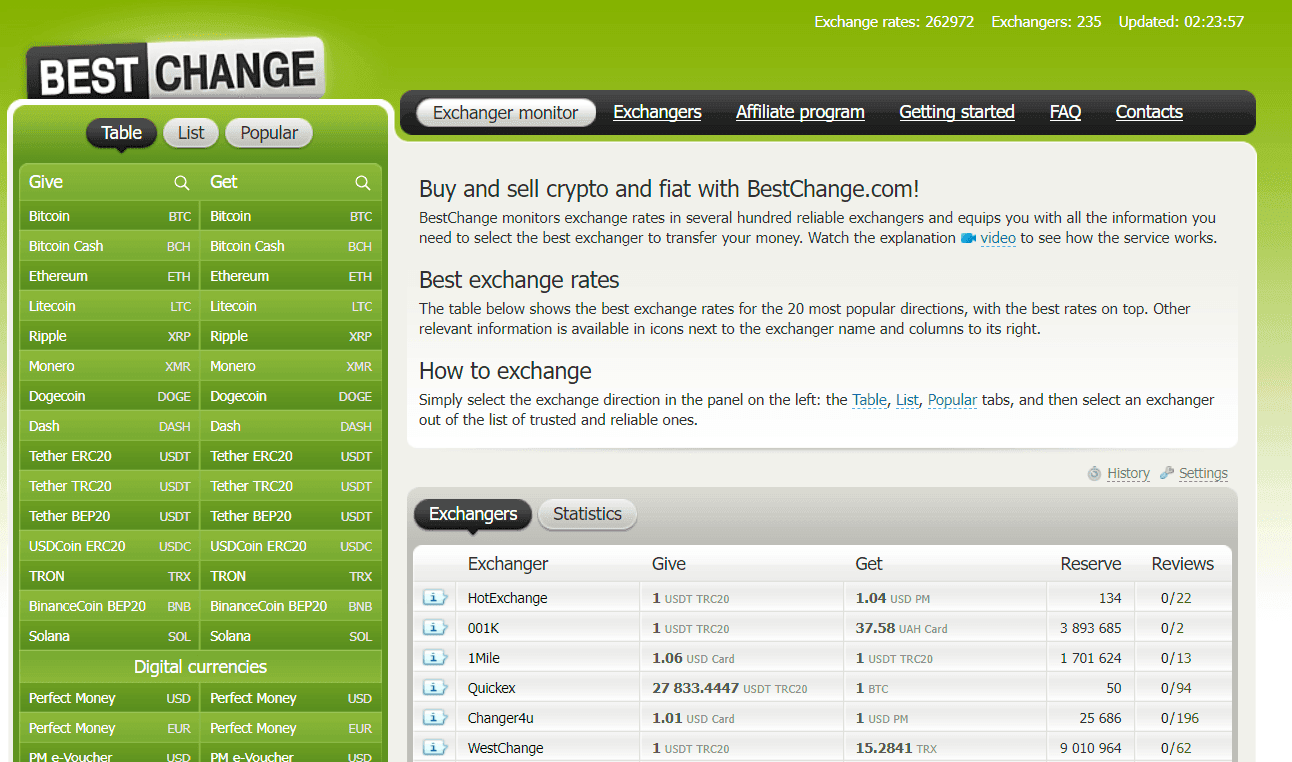1292x762 pixels.
Task: Click the info icon for Changer4u
Action: 435,718
